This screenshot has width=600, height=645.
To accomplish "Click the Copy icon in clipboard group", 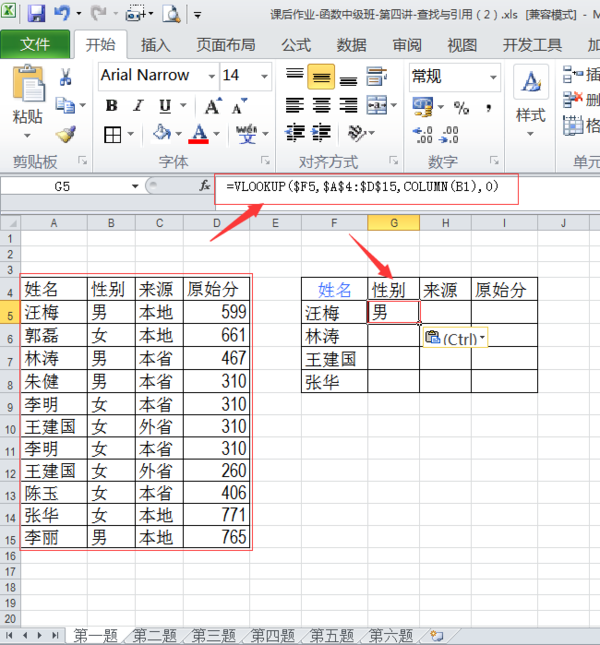I will pos(65,105).
